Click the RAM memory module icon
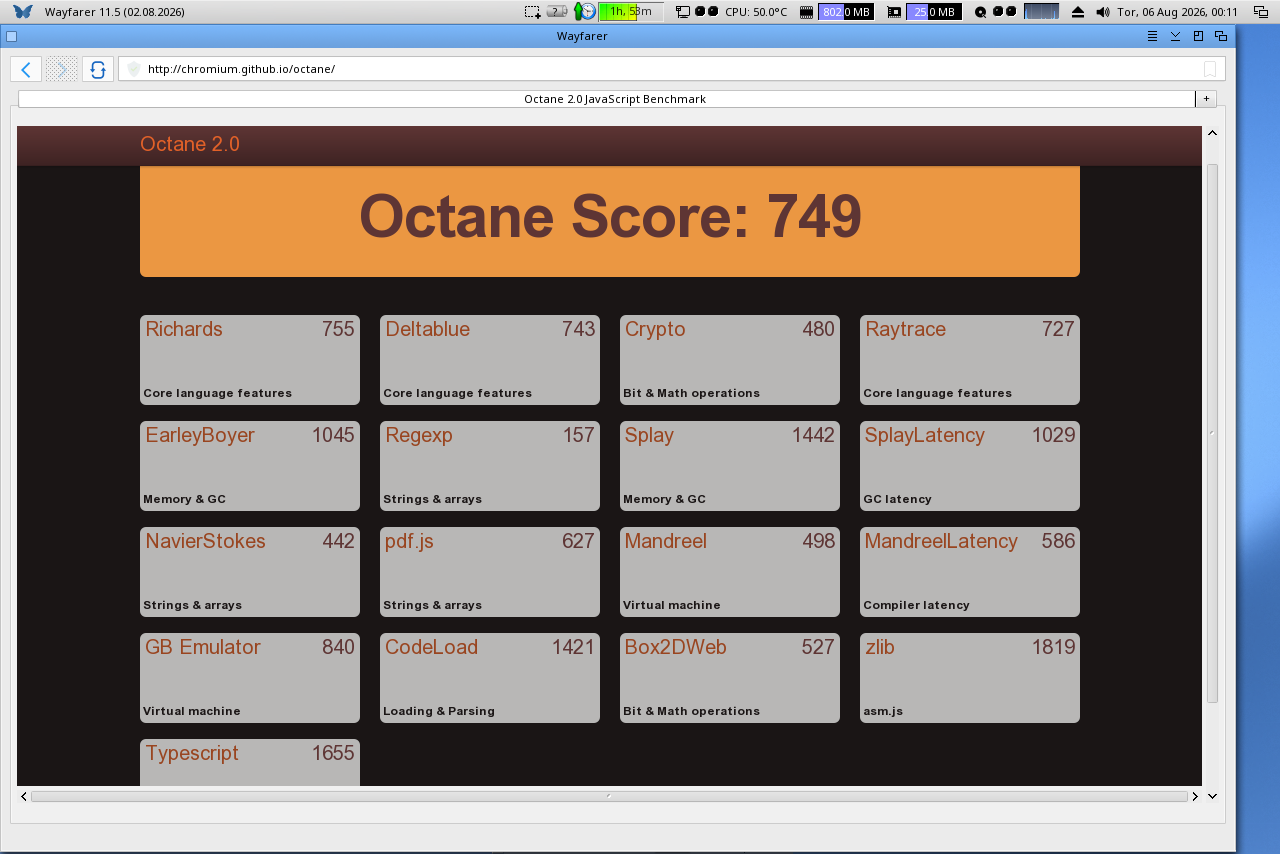 point(806,12)
